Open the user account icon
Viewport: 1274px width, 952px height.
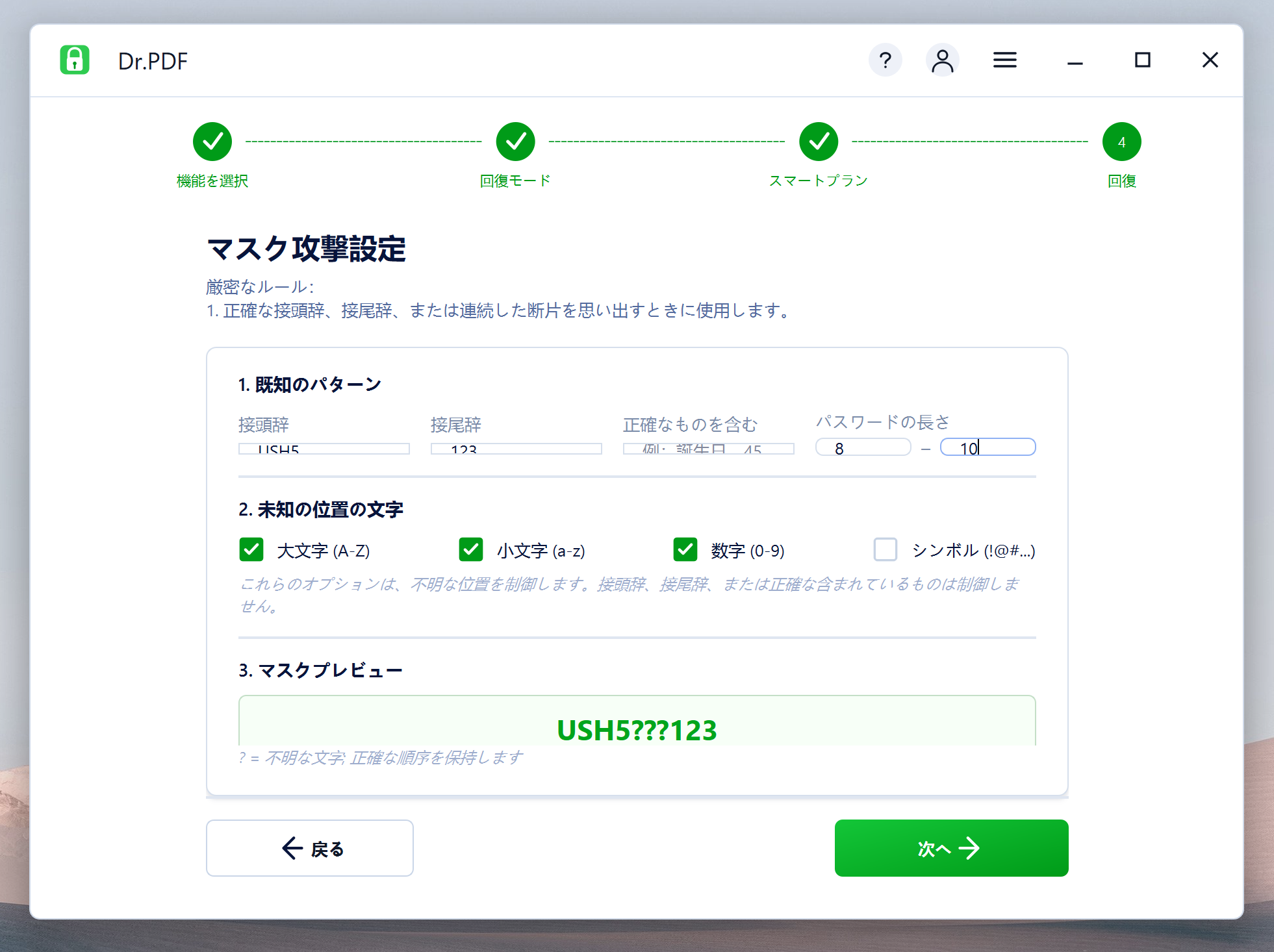click(x=942, y=60)
